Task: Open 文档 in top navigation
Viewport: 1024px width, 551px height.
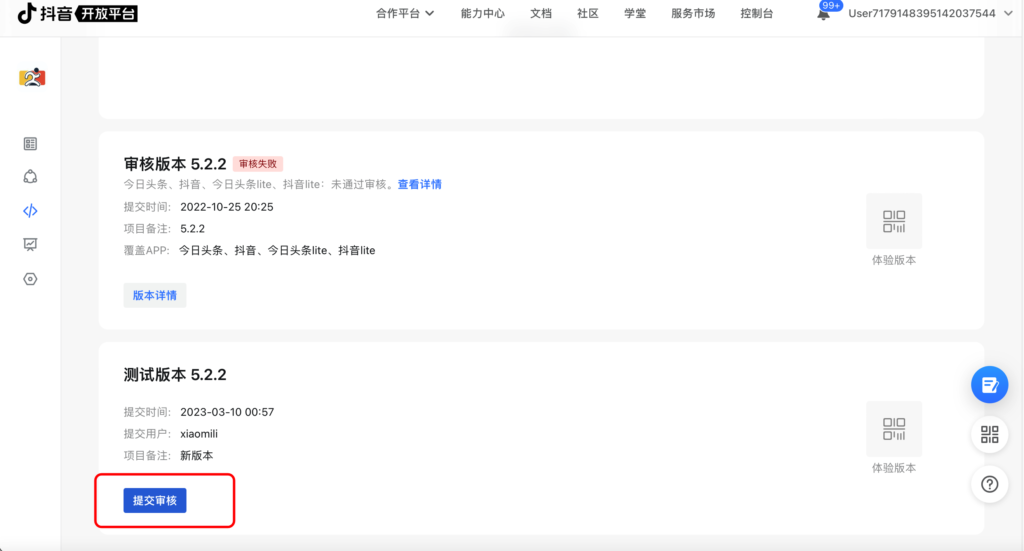Action: (541, 13)
